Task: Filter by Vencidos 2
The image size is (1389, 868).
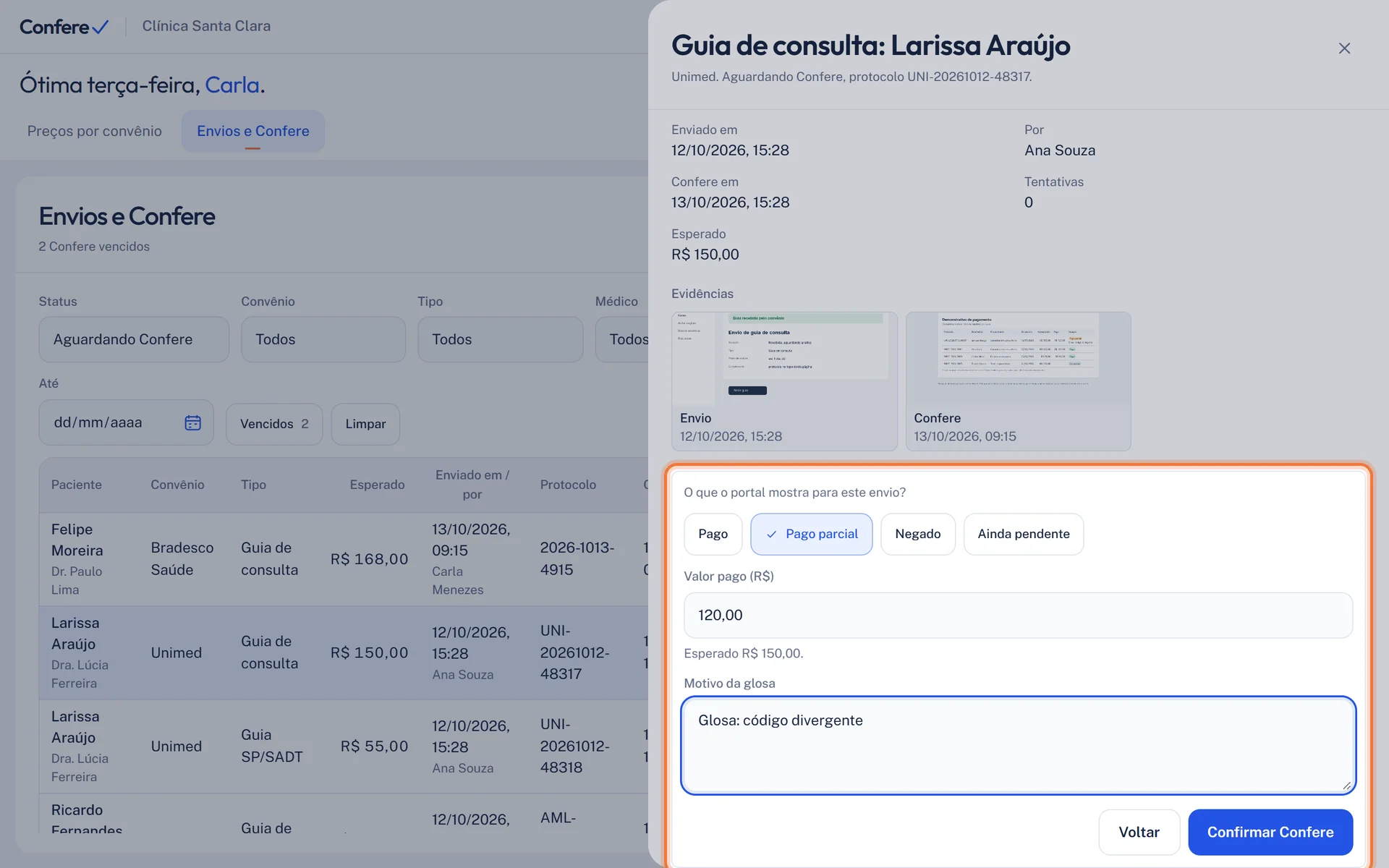Action: (x=274, y=424)
